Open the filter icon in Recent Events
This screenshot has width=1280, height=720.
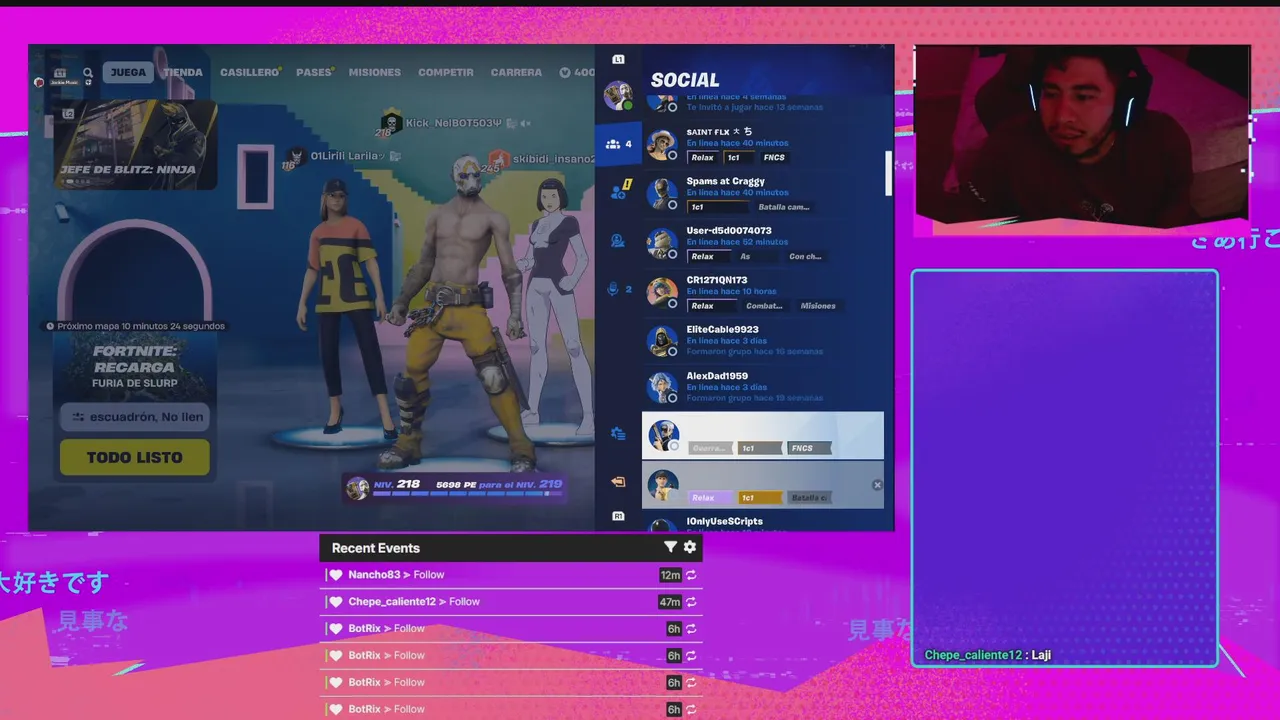[670, 547]
